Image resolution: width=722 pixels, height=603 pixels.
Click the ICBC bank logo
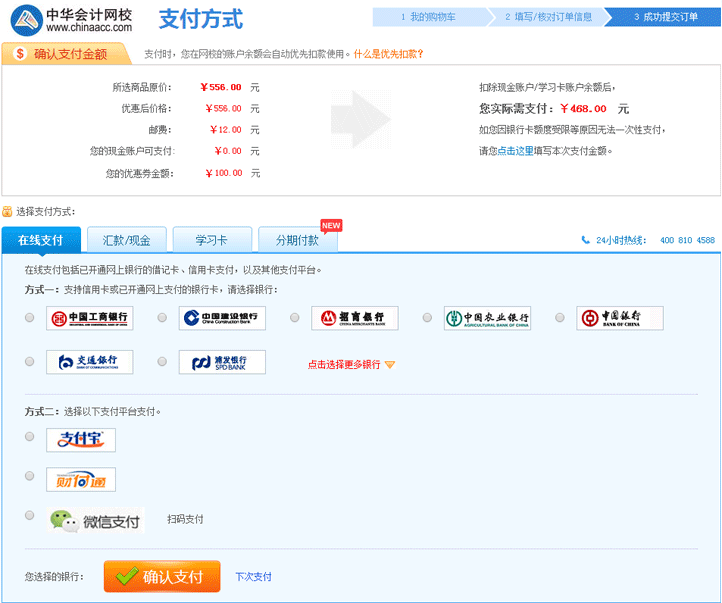tap(89, 319)
